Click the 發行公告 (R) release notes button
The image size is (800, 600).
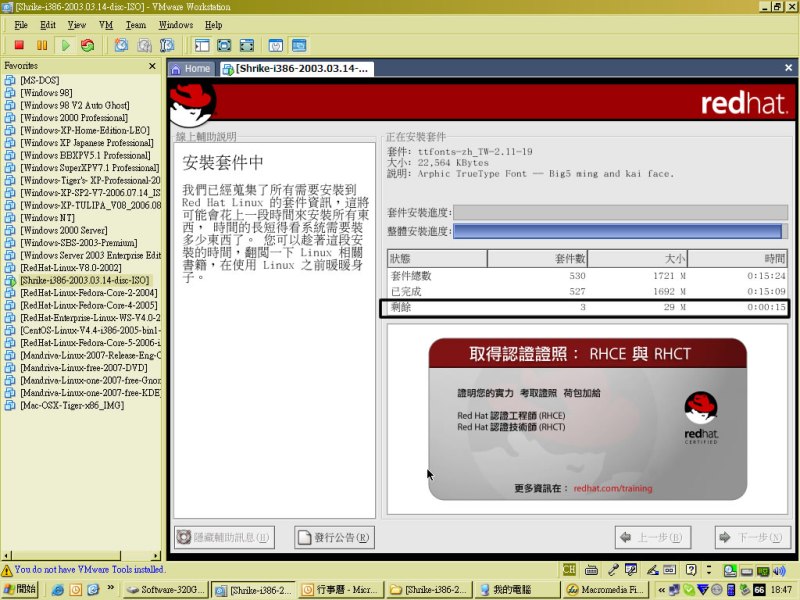pyautogui.click(x=334, y=537)
